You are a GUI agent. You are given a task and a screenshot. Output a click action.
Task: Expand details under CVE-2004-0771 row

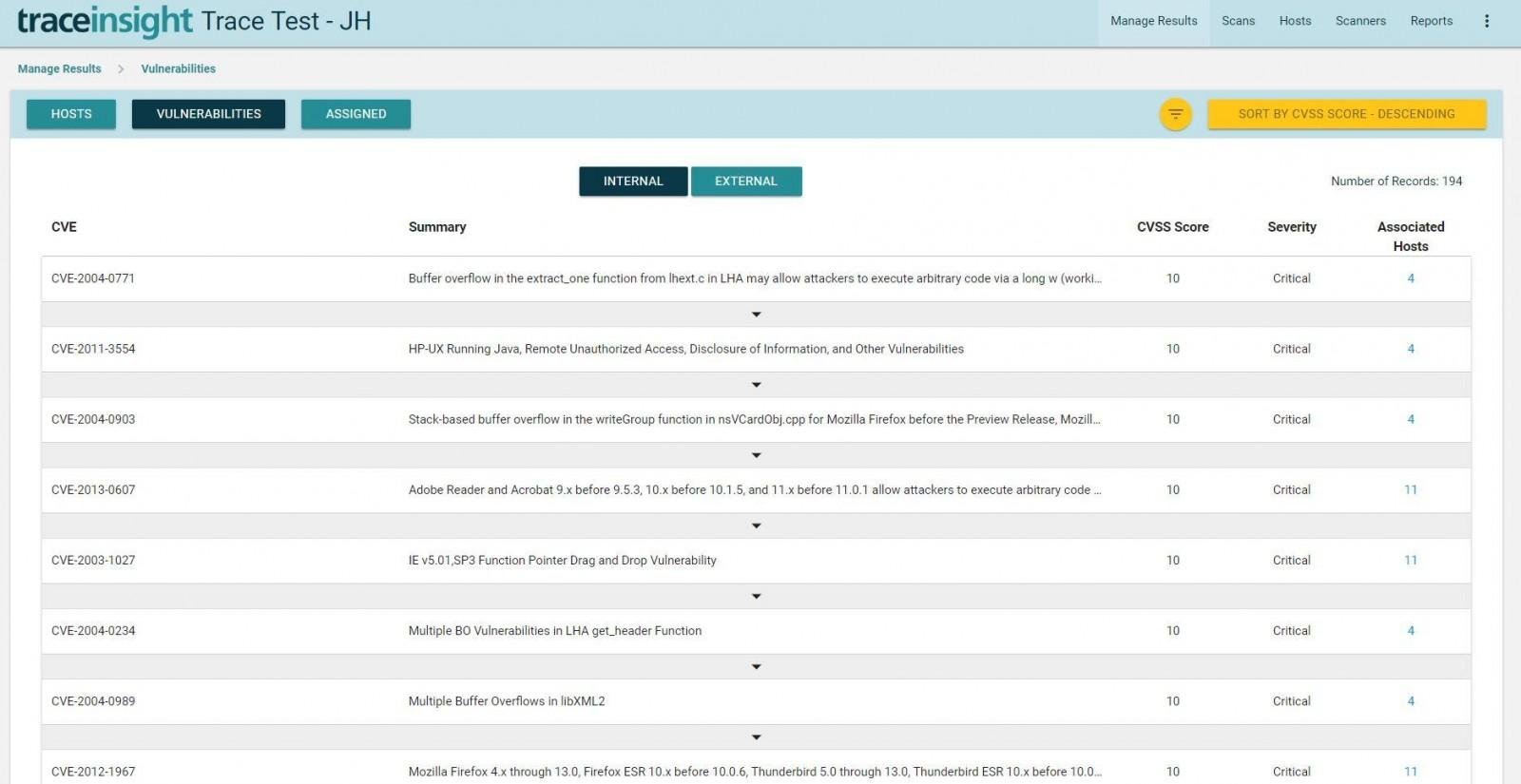tap(756, 315)
